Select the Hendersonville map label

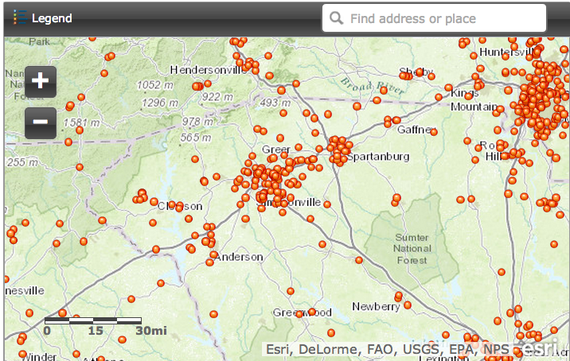pyautogui.click(x=209, y=69)
